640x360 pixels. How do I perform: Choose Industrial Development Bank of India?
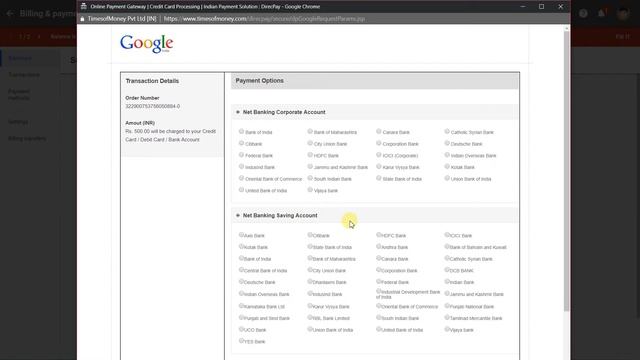378,291
